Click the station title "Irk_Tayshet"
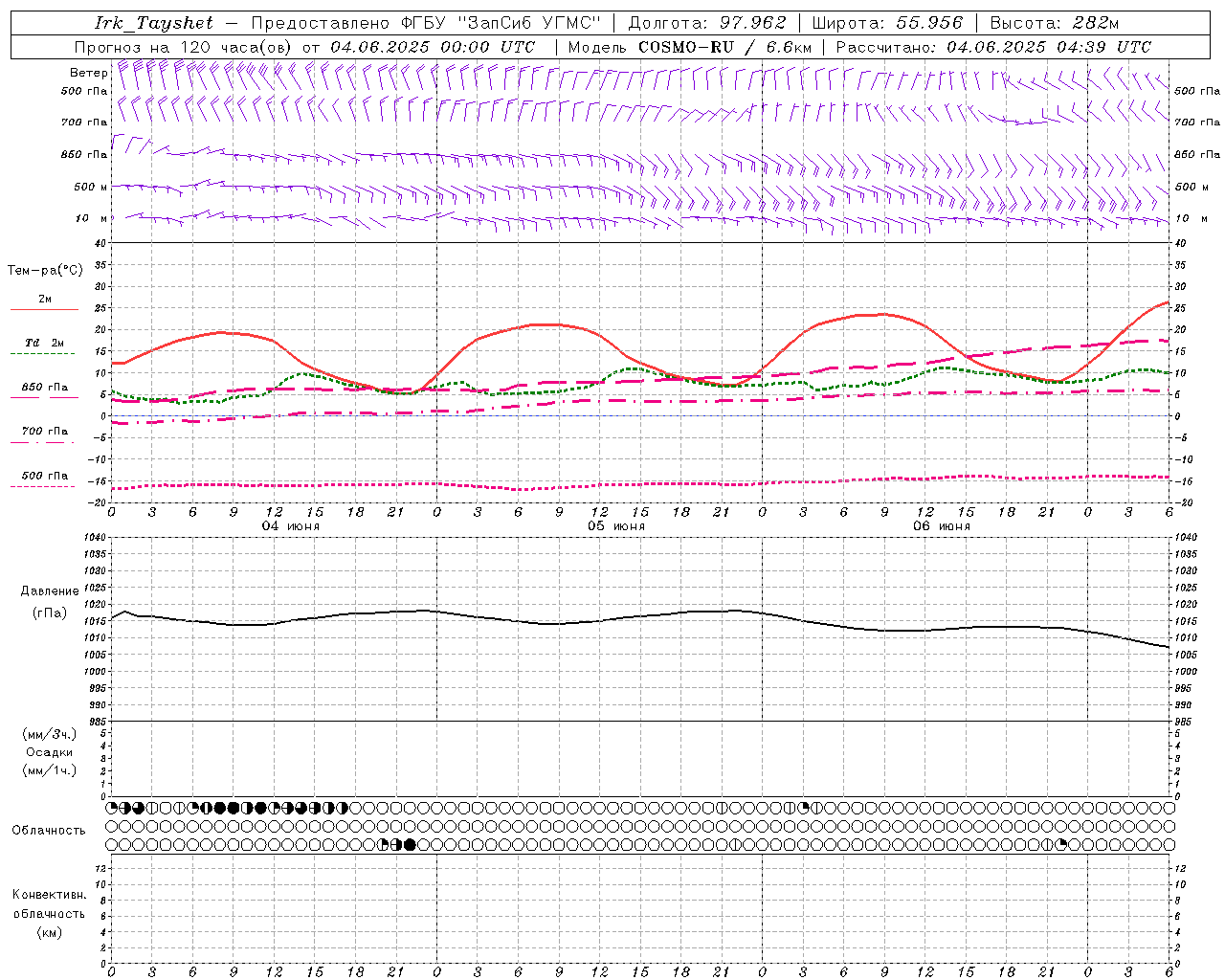The image size is (1225, 980). pyautogui.click(x=154, y=23)
